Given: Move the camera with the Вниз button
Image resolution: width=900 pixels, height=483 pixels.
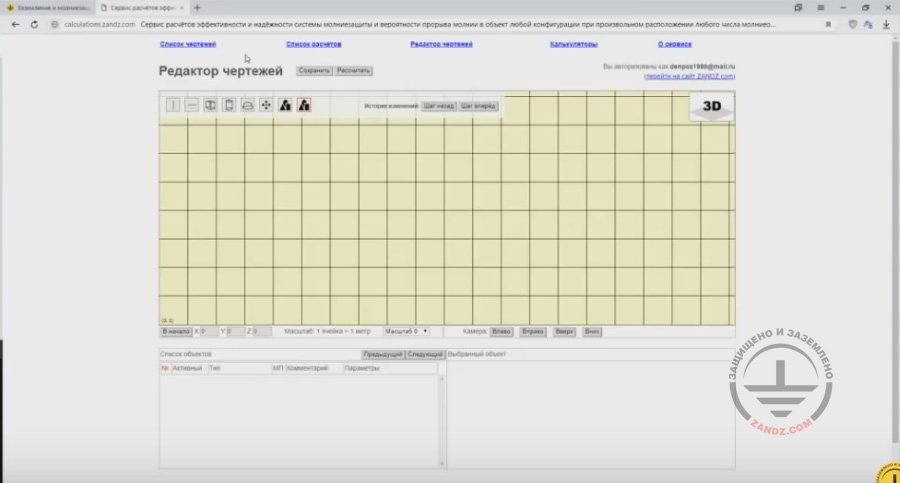Looking at the screenshot, I should (x=592, y=331).
